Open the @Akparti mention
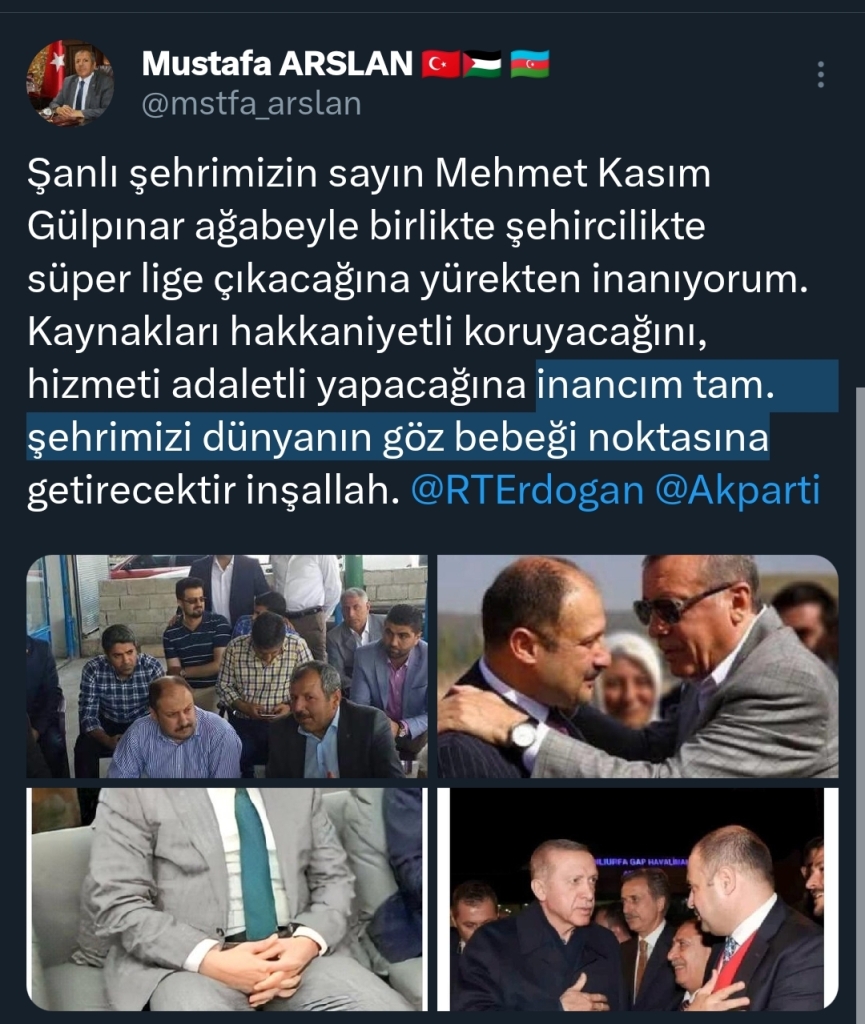865x1024 pixels. coord(737,490)
